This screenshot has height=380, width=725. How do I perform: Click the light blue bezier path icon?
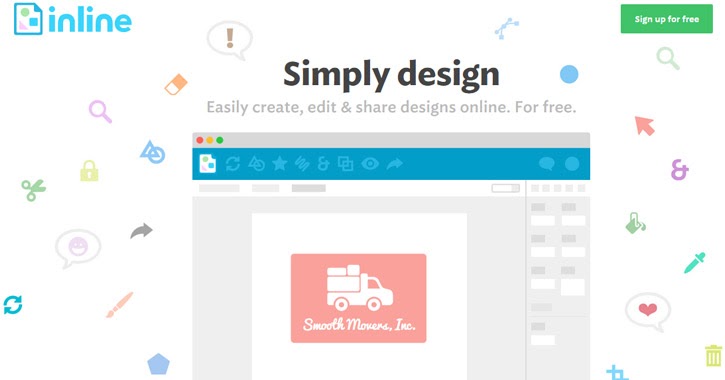point(506,29)
